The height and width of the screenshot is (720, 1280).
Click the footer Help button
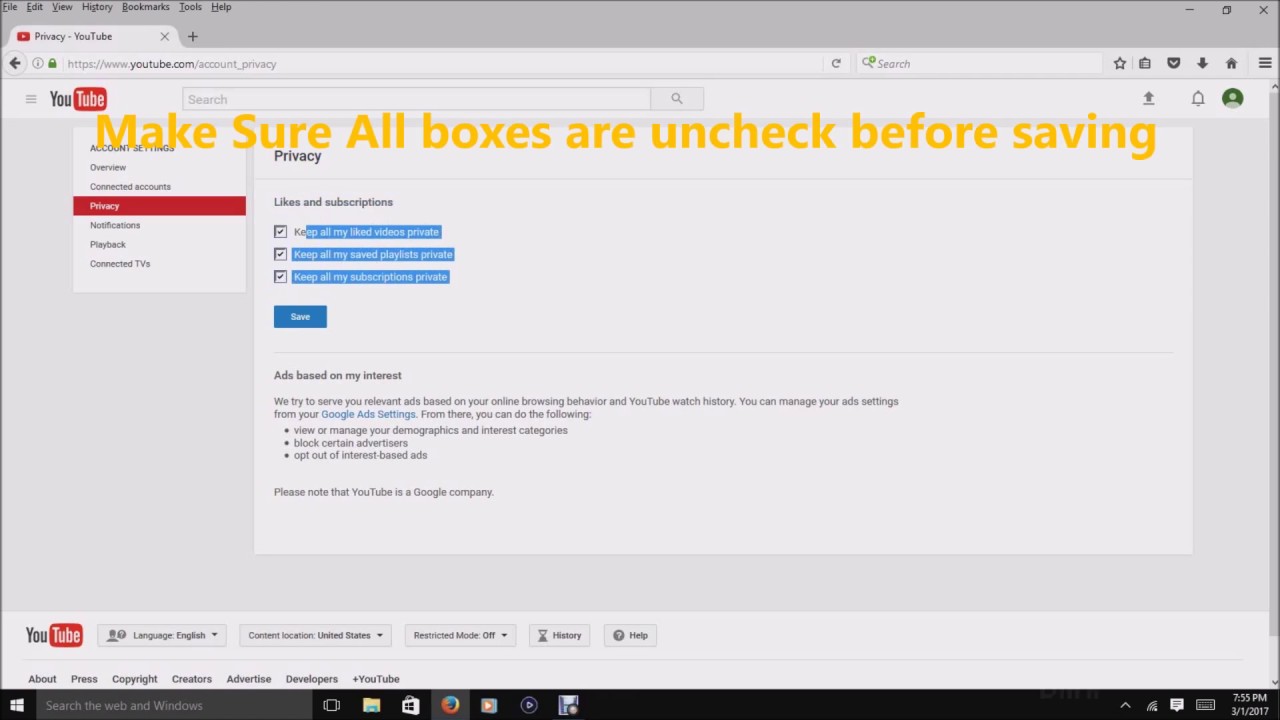tap(630, 635)
